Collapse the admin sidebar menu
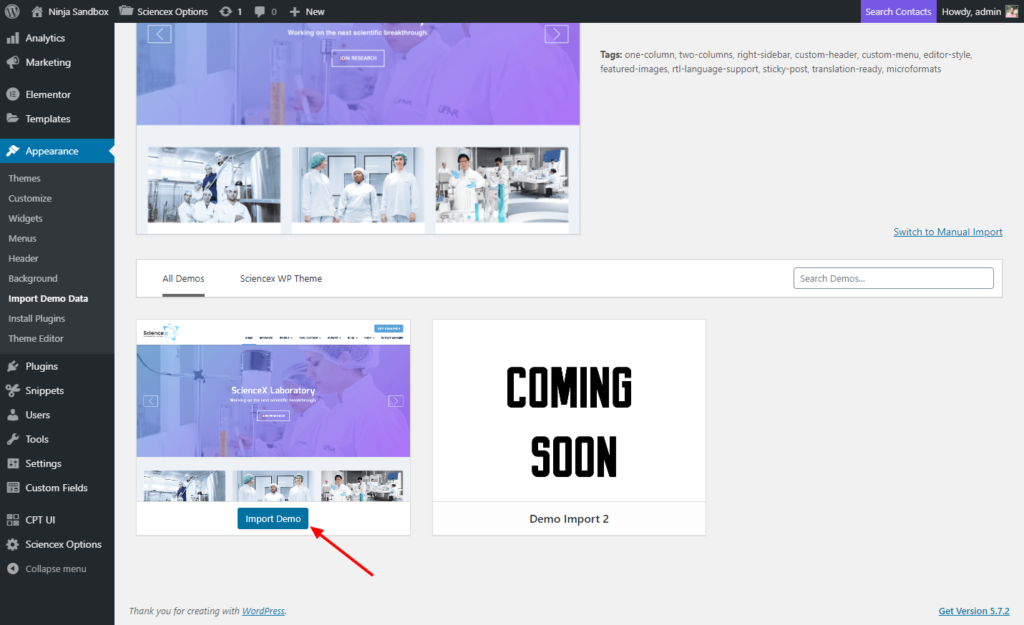1024x625 pixels. click(47, 569)
